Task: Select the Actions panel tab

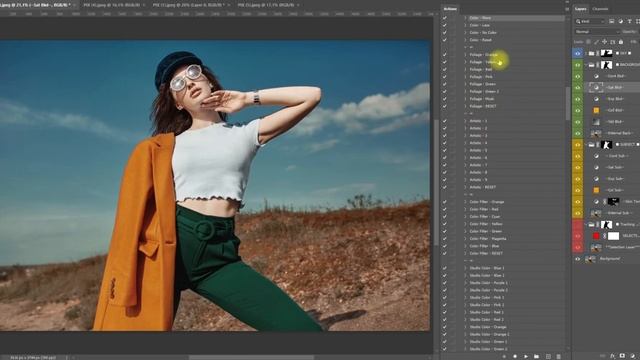Action: (x=450, y=9)
